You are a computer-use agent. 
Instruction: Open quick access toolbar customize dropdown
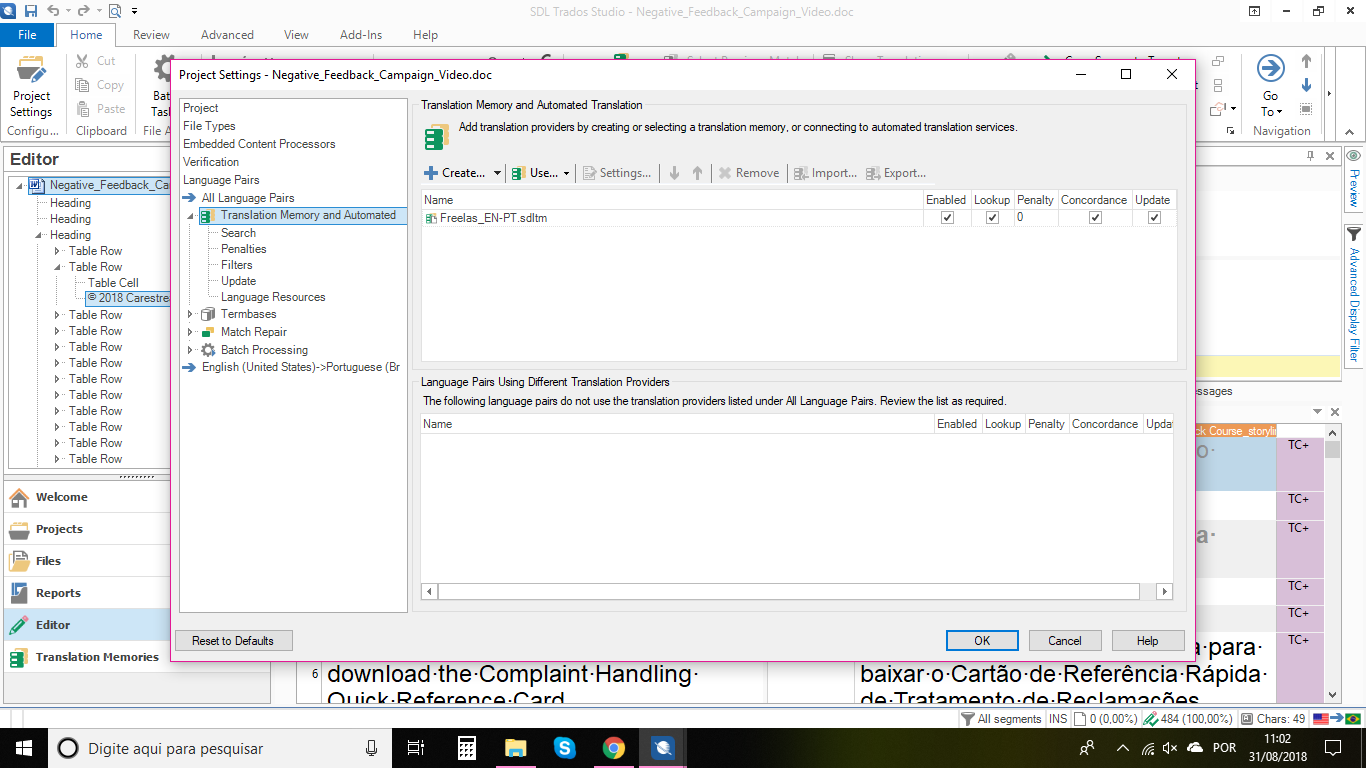tap(136, 11)
